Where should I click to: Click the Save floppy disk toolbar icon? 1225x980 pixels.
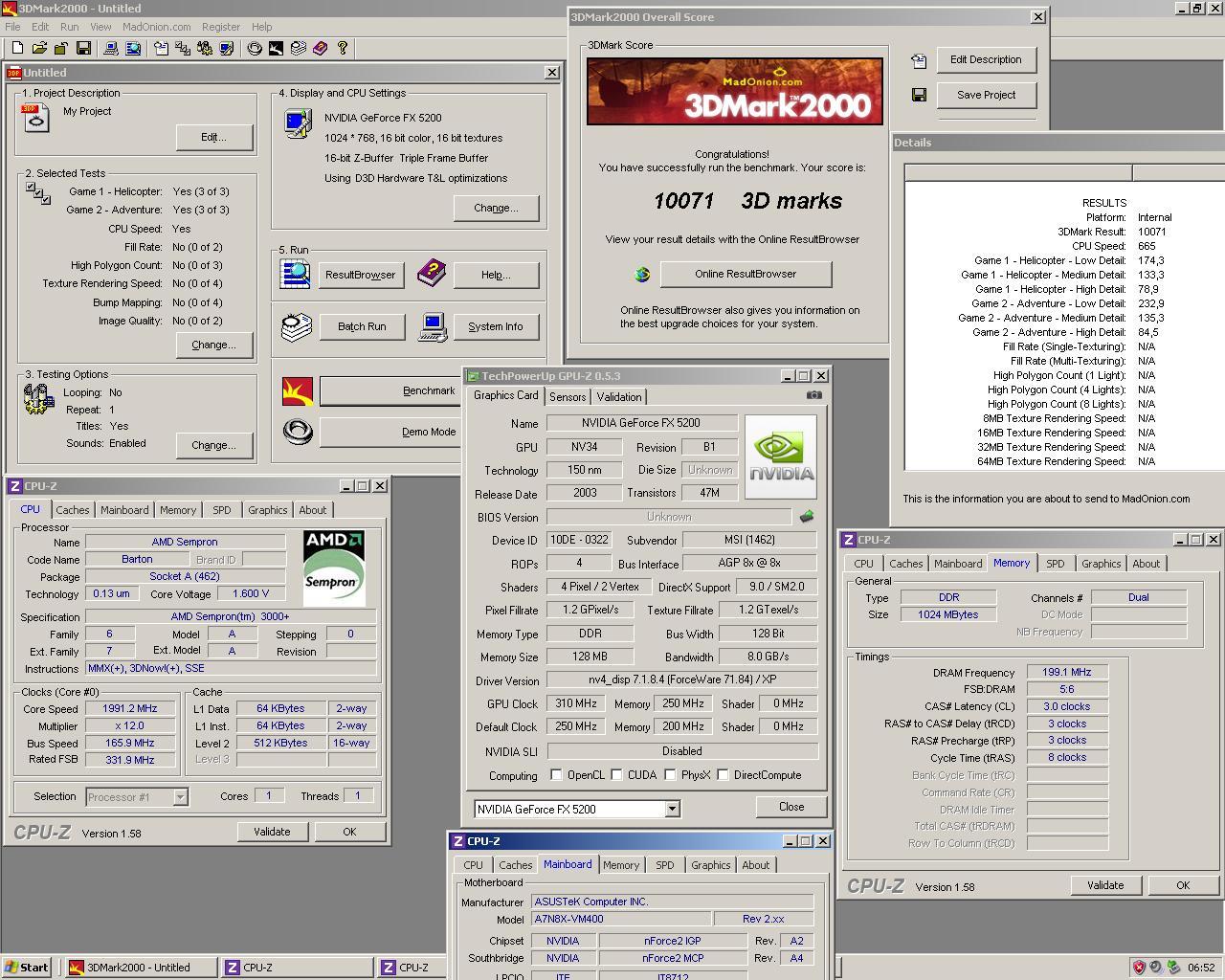tap(83, 48)
